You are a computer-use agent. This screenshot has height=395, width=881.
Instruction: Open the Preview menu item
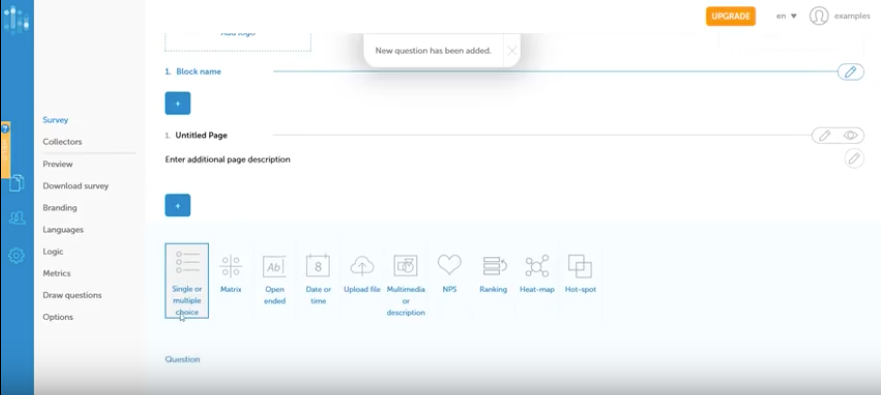tap(57, 164)
